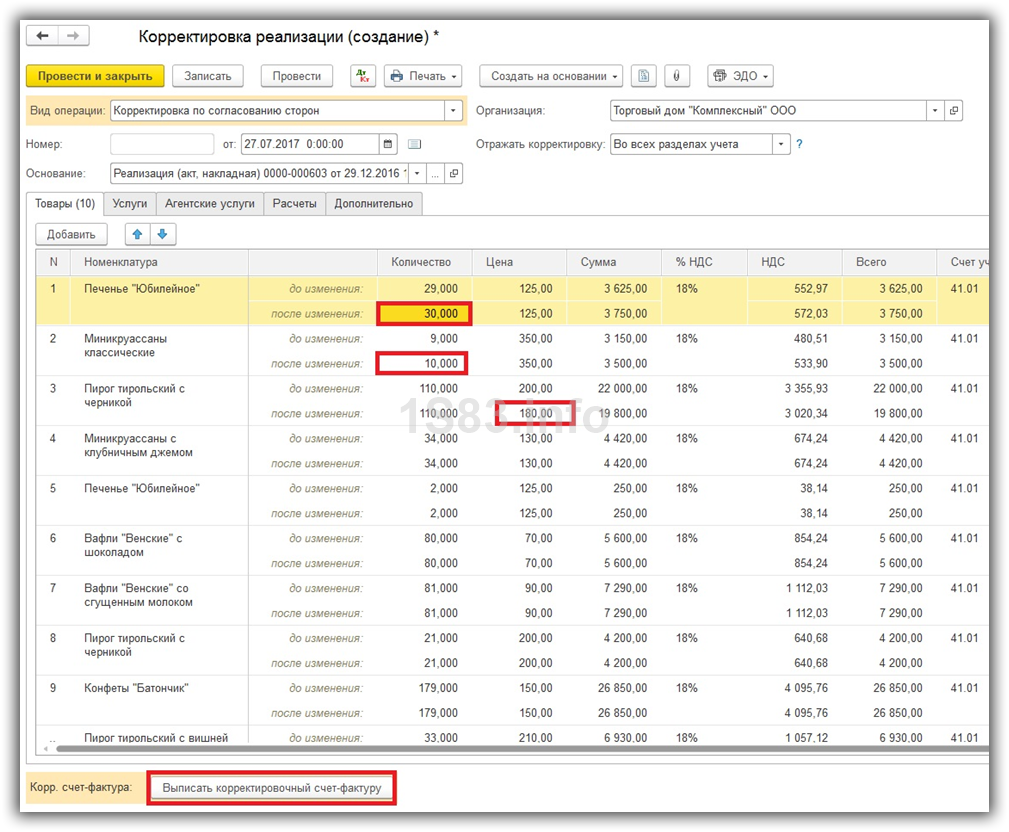
Task: Click the forward navigation arrow
Action: point(73,36)
